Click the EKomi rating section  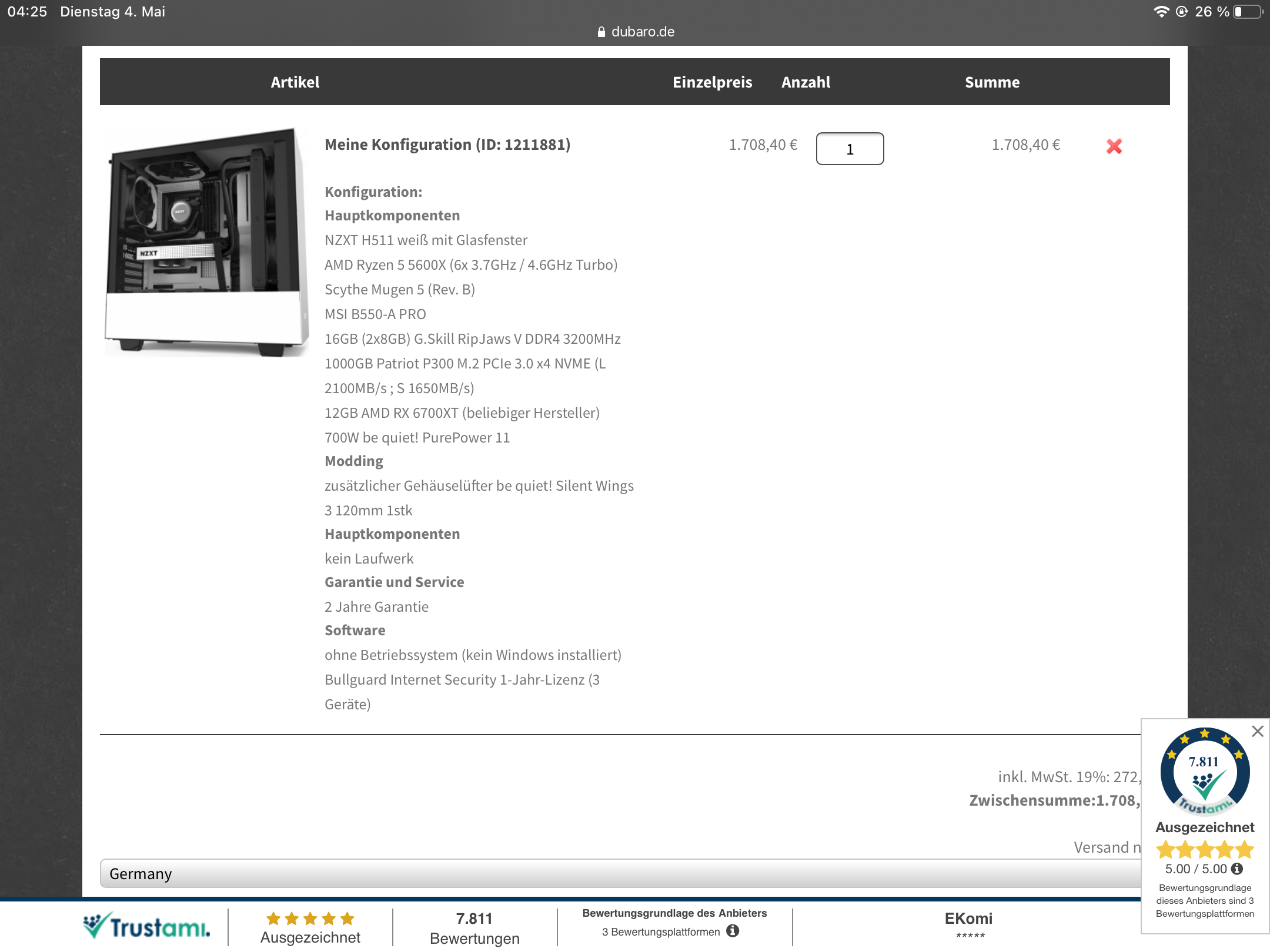968,924
